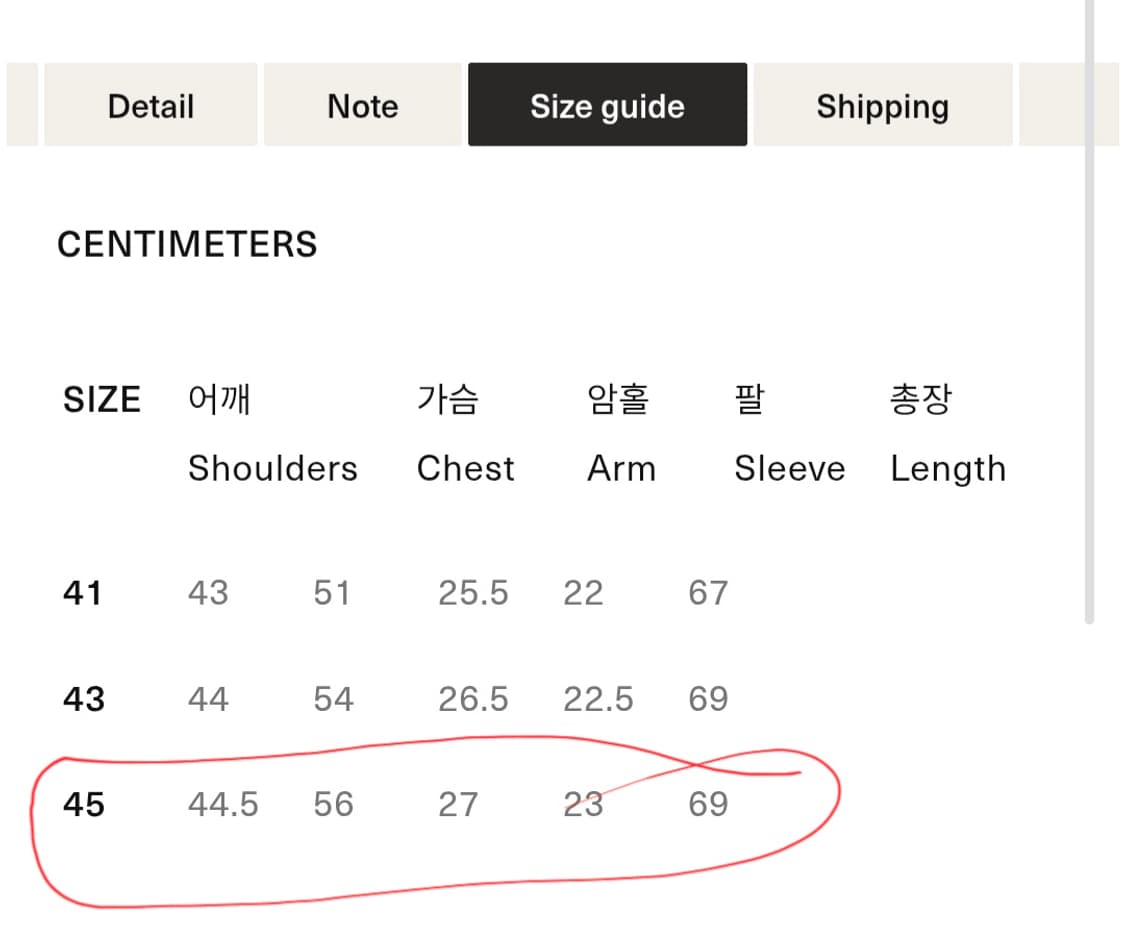Open the Shipping tab
Viewport: 1125px width, 927px height.
coord(882,106)
